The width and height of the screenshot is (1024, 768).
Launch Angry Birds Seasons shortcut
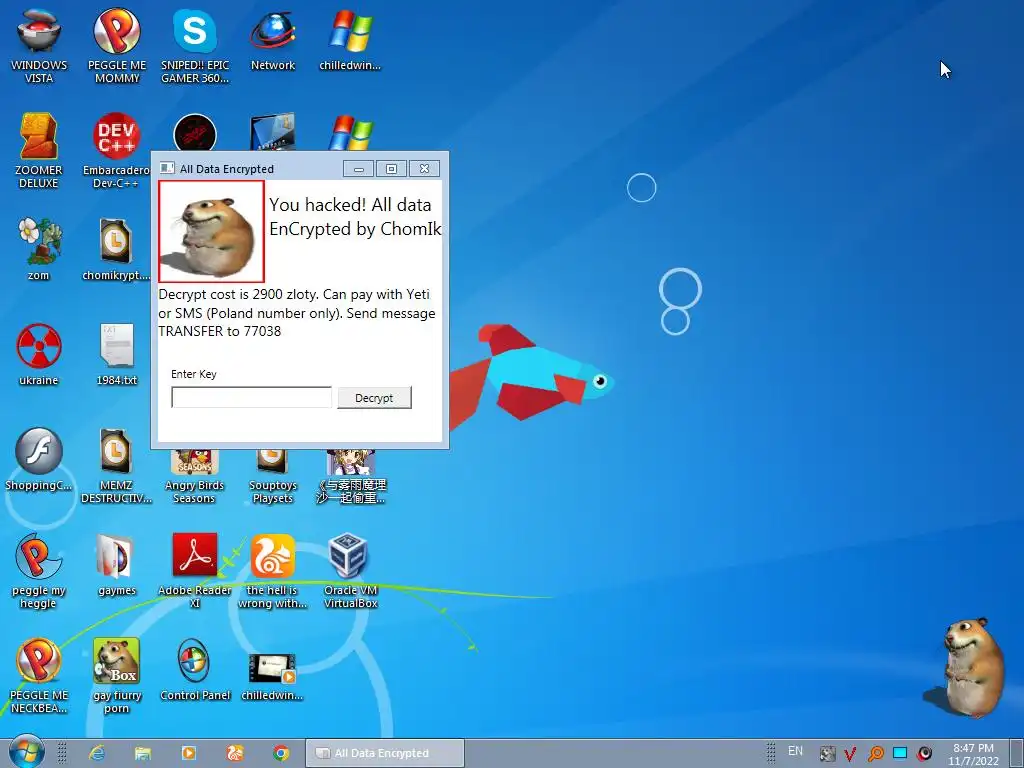pyautogui.click(x=194, y=477)
